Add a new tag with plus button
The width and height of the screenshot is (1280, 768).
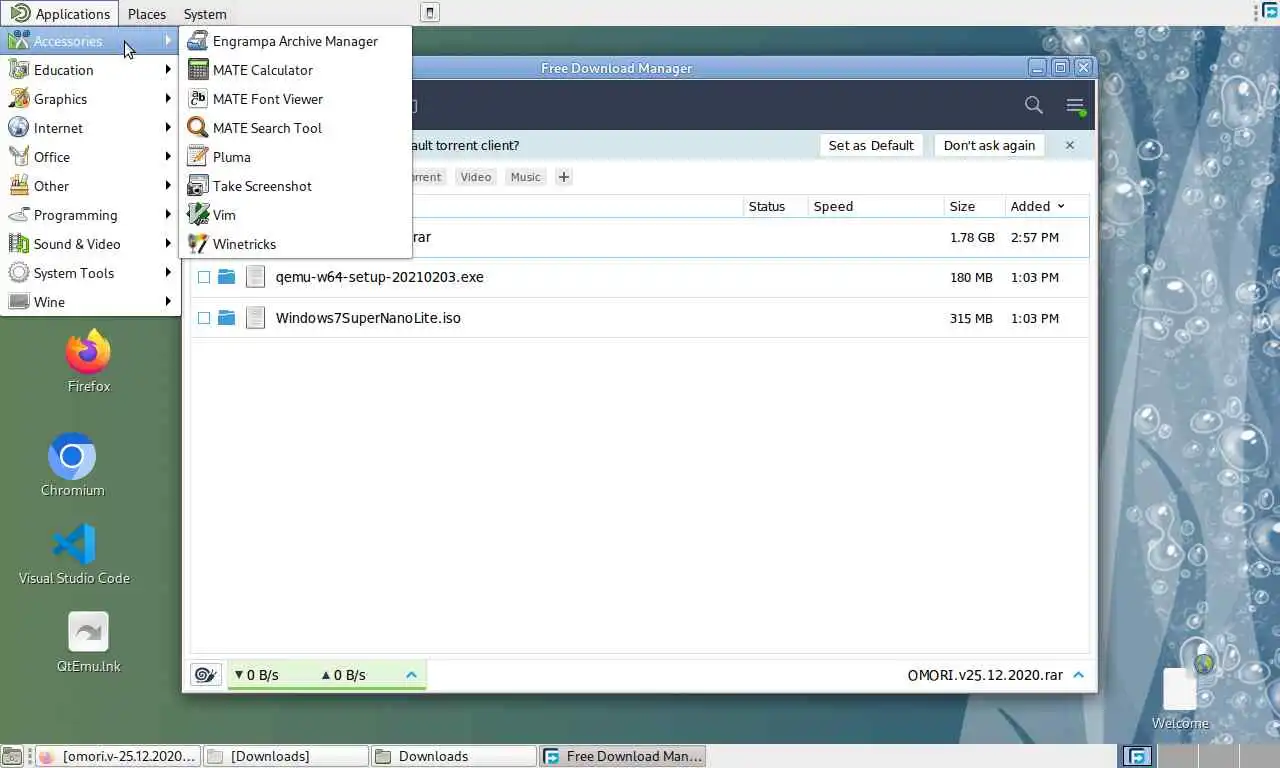[x=564, y=177]
